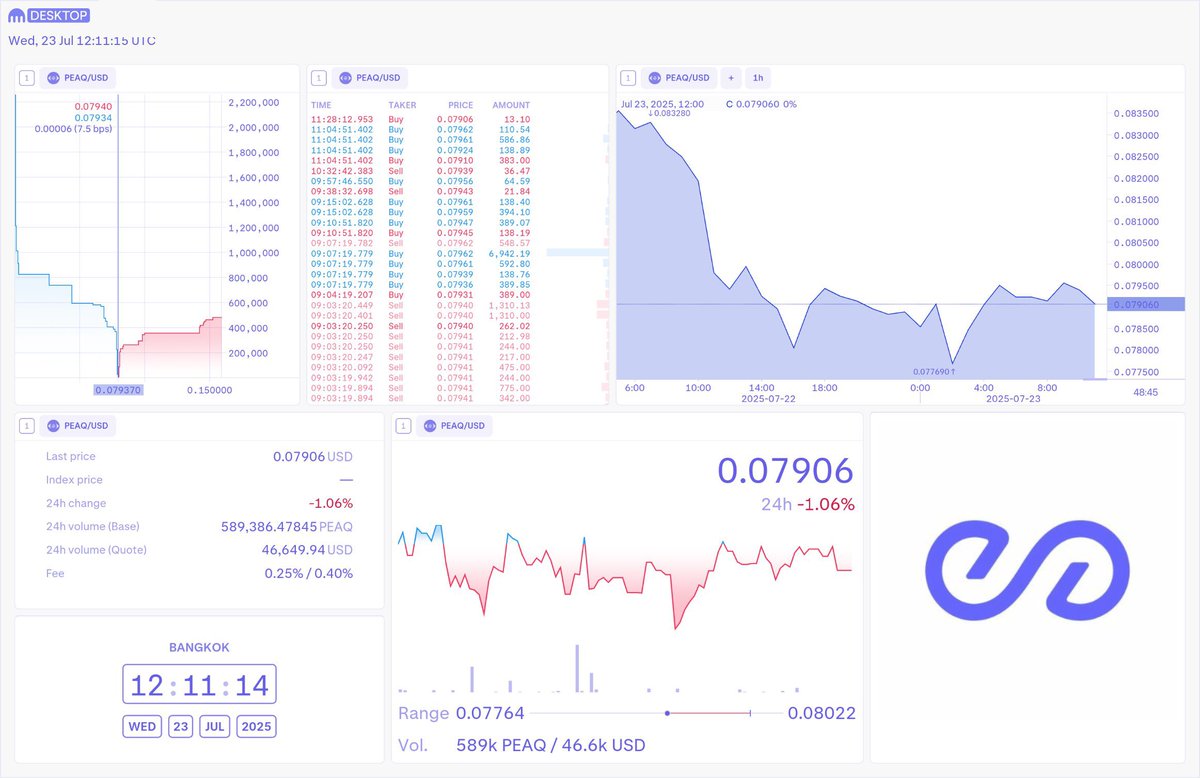The width and height of the screenshot is (1200, 778).
Task: Click the DESKTOP badge next to logo
Action: point(59,16)
